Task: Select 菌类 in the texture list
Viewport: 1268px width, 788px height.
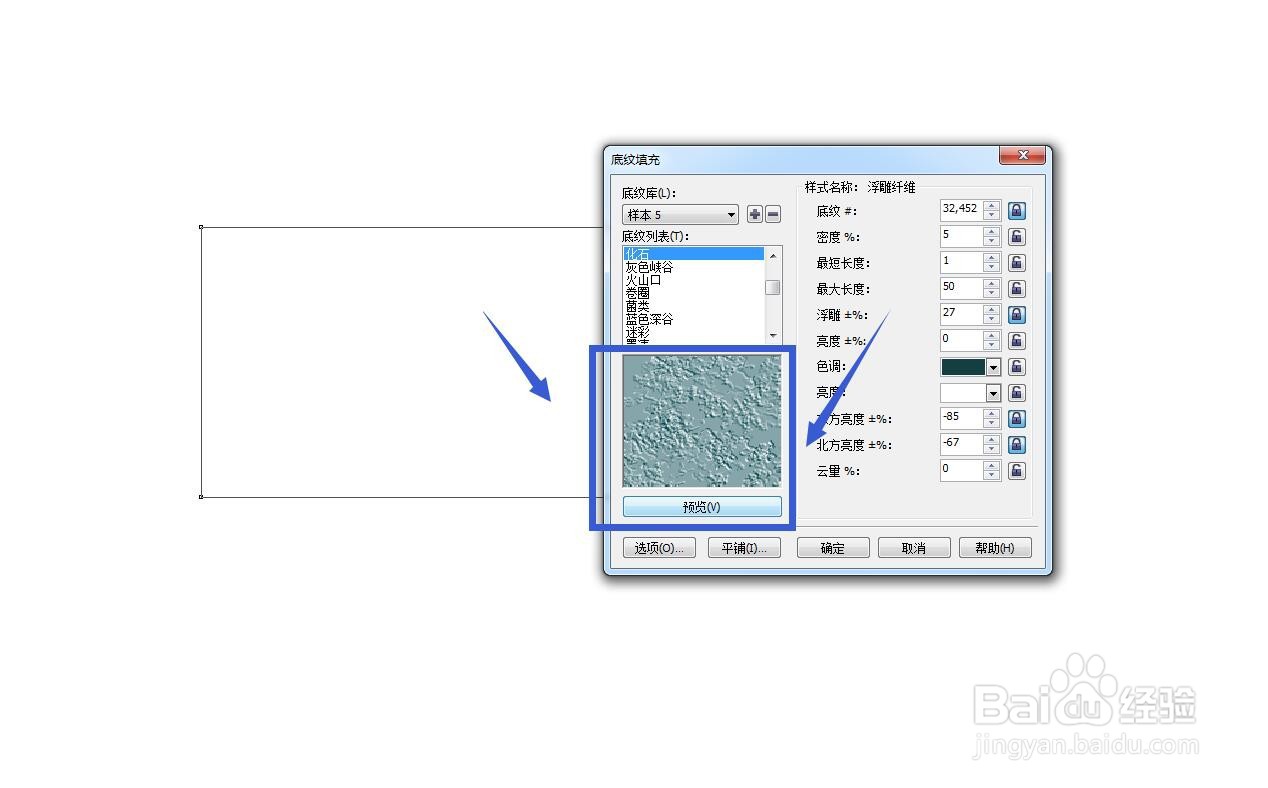Action: click(x=693, y=306)
